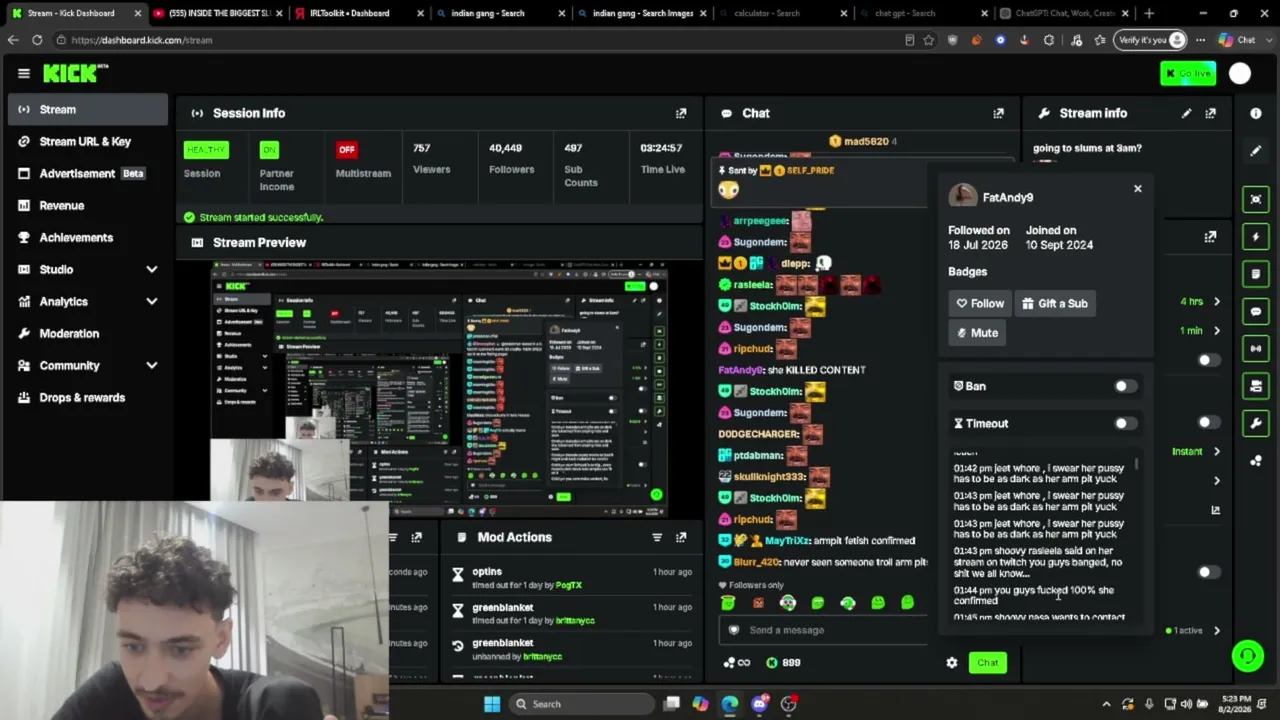Reload the browser page
The height and width of the screenshot is (720, 1280).
click(x=37, y=40)
